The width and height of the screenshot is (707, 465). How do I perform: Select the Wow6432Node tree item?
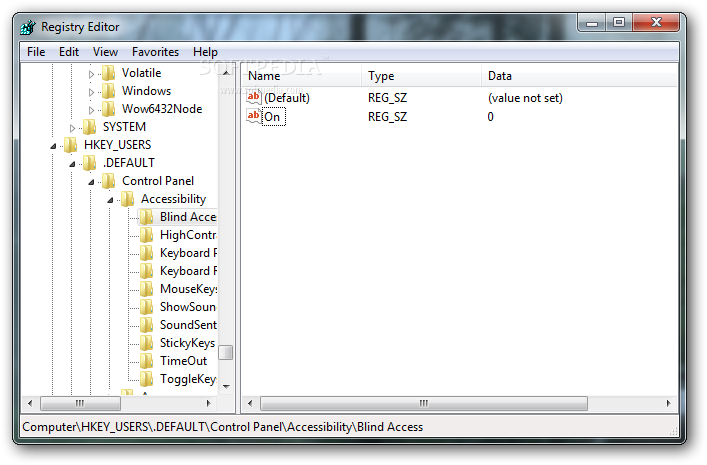[x=162, y=109]
